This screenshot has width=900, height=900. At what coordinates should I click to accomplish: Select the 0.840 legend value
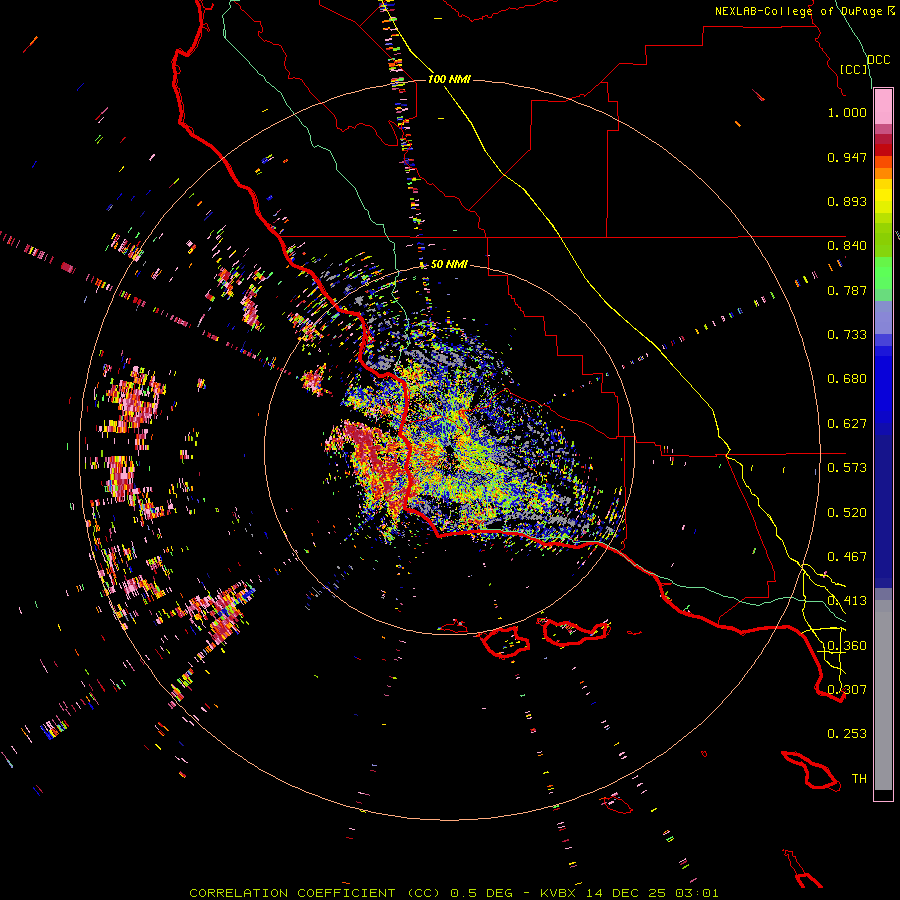[x=847, y=246]
